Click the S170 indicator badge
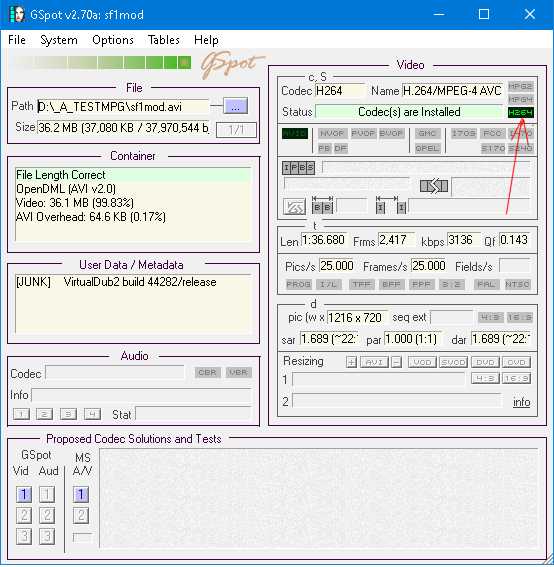This screenshot has height=567, width=554. (x=493, y=148)
